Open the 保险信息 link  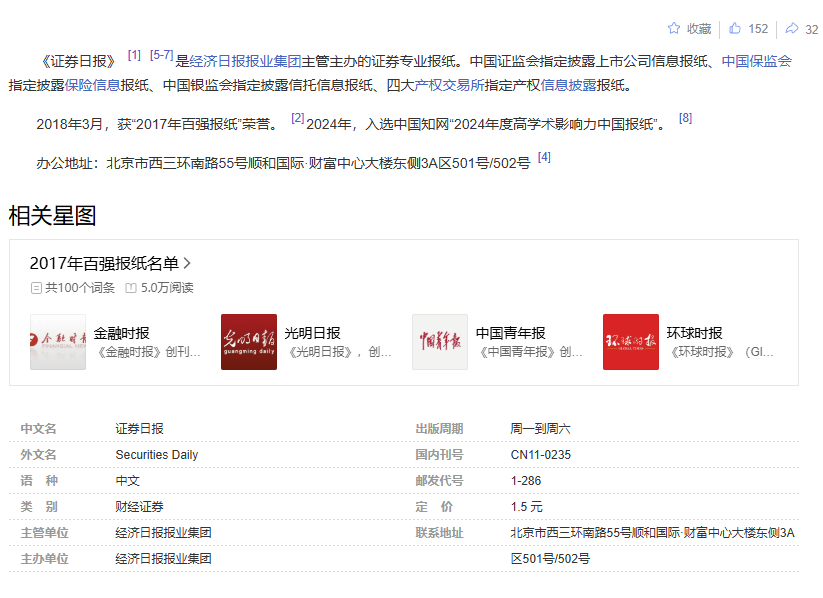pos(92,85)
